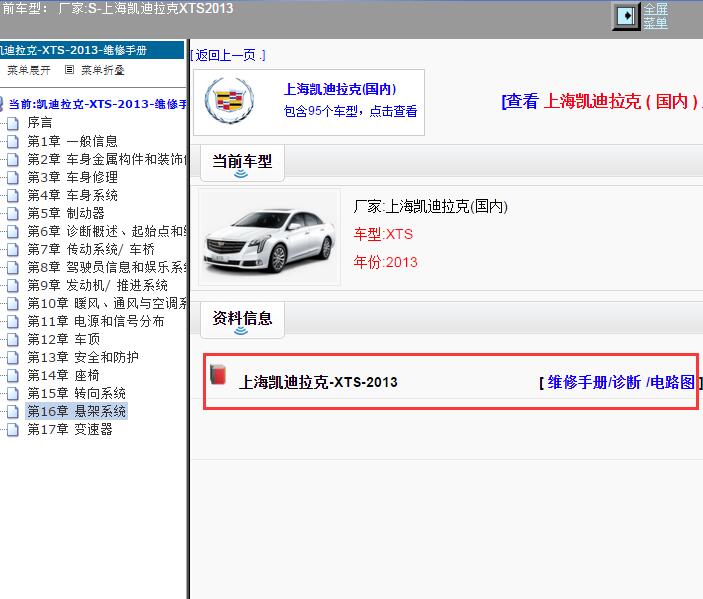
Task: Open the 电路图 link
Action: pyautogui.click(x=672, y=382)
